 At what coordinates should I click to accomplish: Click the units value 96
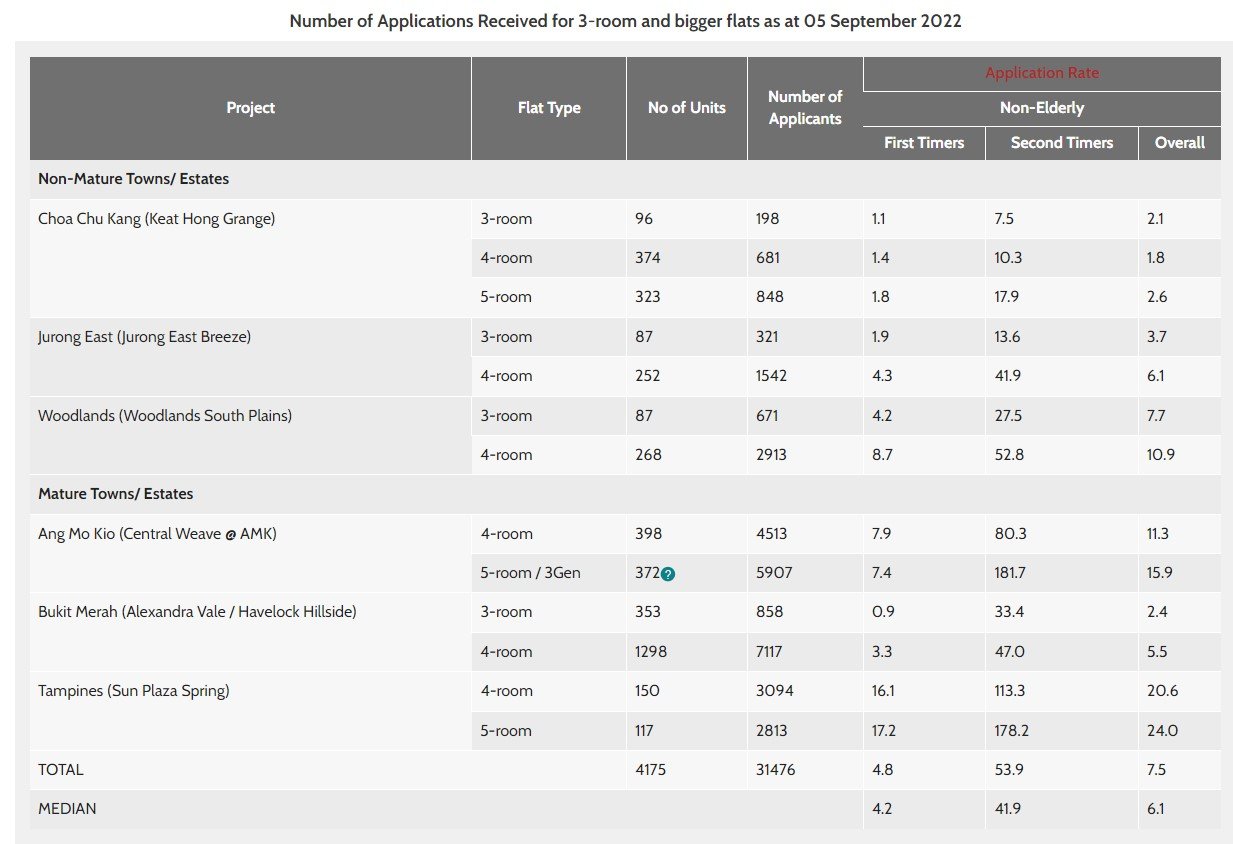[644, 219]
